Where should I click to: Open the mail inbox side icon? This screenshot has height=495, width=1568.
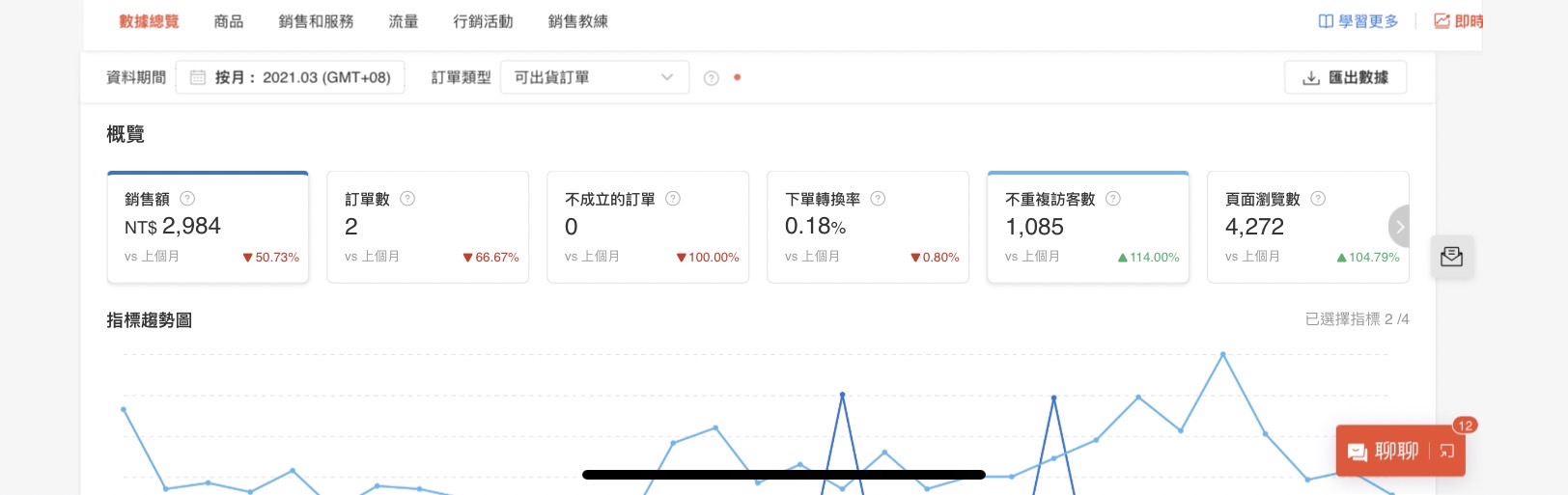tap(1451, 257)
